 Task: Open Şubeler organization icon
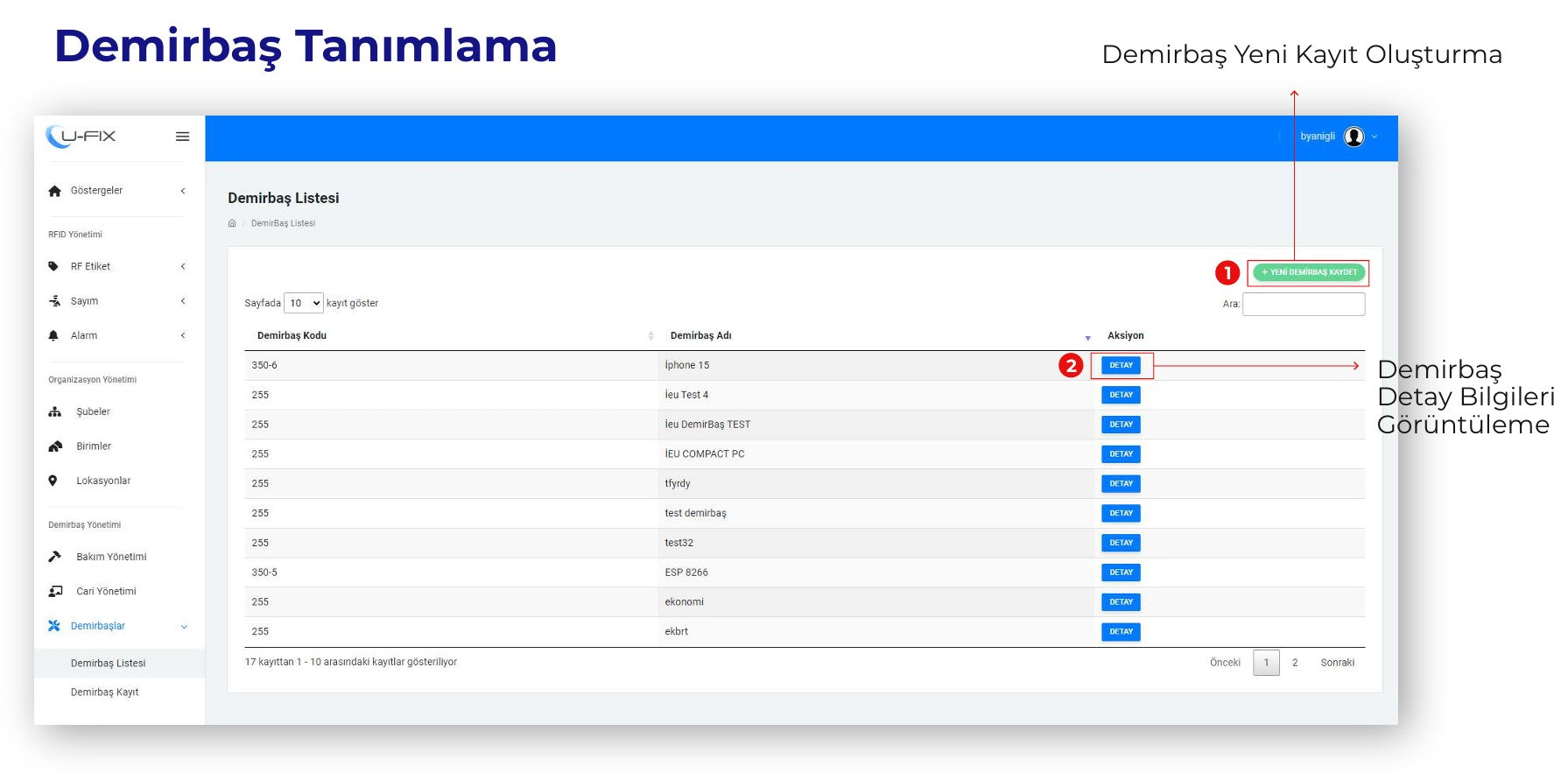pos(55,411)
